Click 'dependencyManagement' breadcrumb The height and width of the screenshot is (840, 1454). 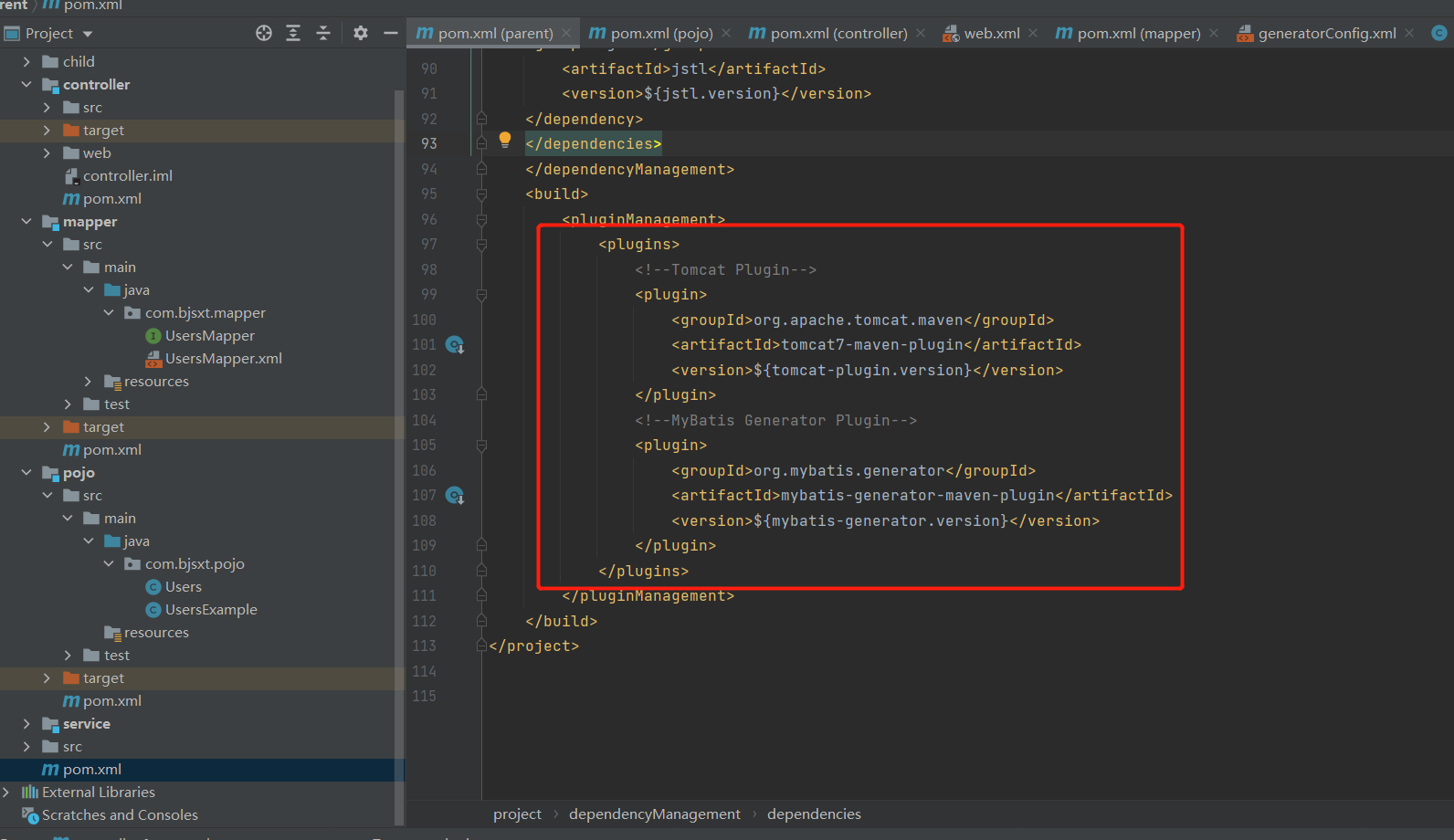tap(654, 814)
